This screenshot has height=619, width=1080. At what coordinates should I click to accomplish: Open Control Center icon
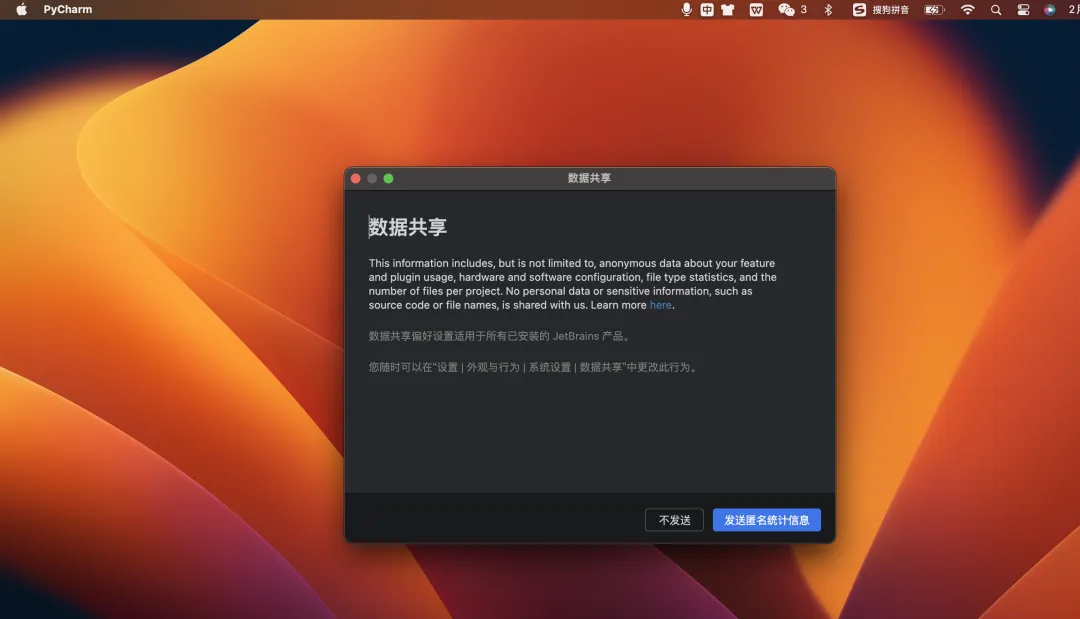point(1023,10)
